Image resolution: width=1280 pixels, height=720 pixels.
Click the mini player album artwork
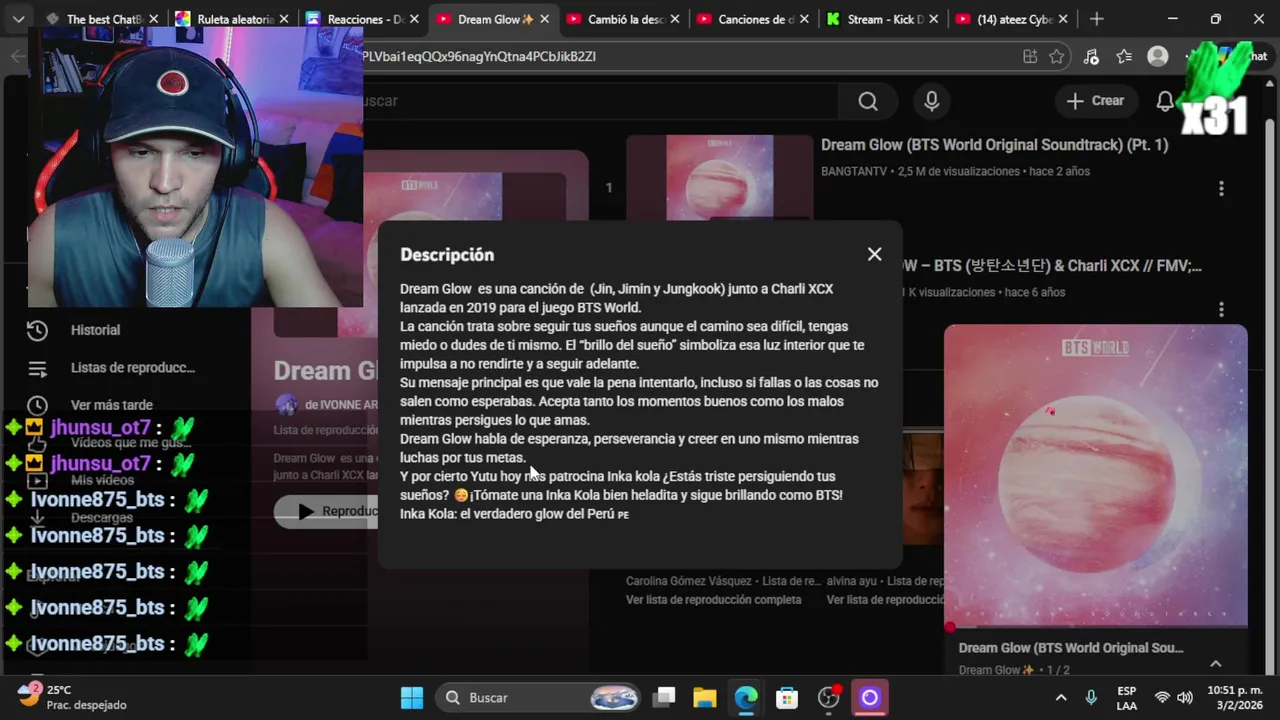coord(1096,476)
